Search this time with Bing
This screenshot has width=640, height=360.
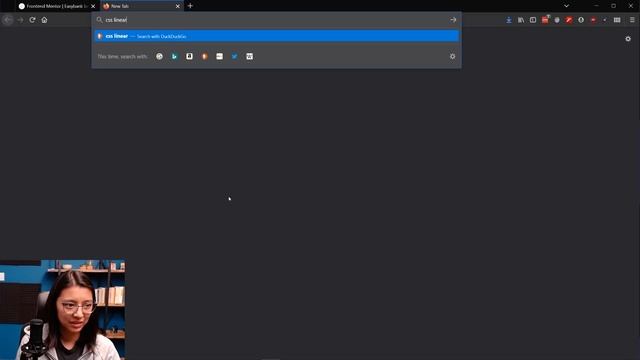174,56
